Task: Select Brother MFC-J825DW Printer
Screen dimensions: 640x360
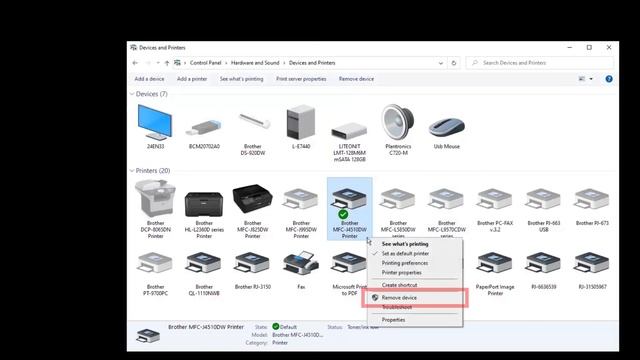Action: [253, 210]
